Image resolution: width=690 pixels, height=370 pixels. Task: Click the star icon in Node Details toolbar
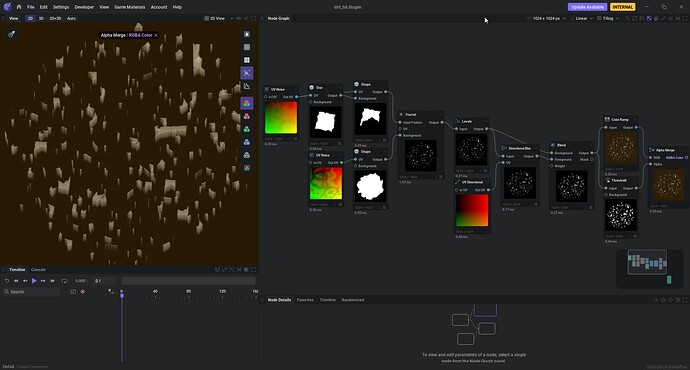coord(663,300)
